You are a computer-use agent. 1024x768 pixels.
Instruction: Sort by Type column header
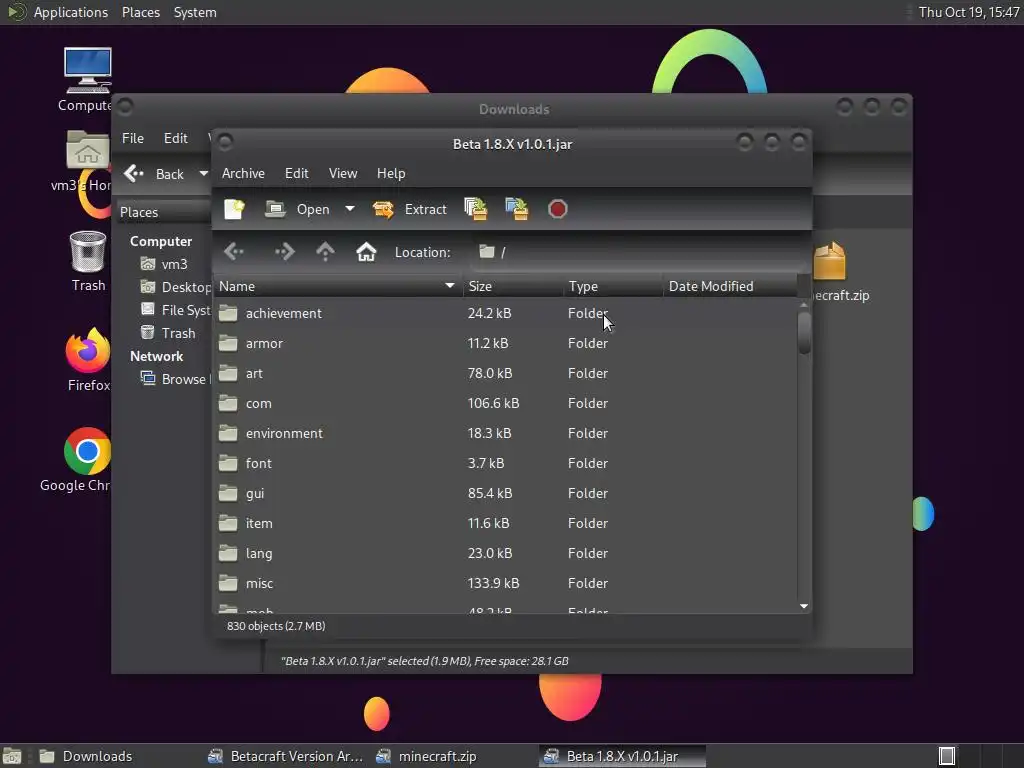[614, 286]
